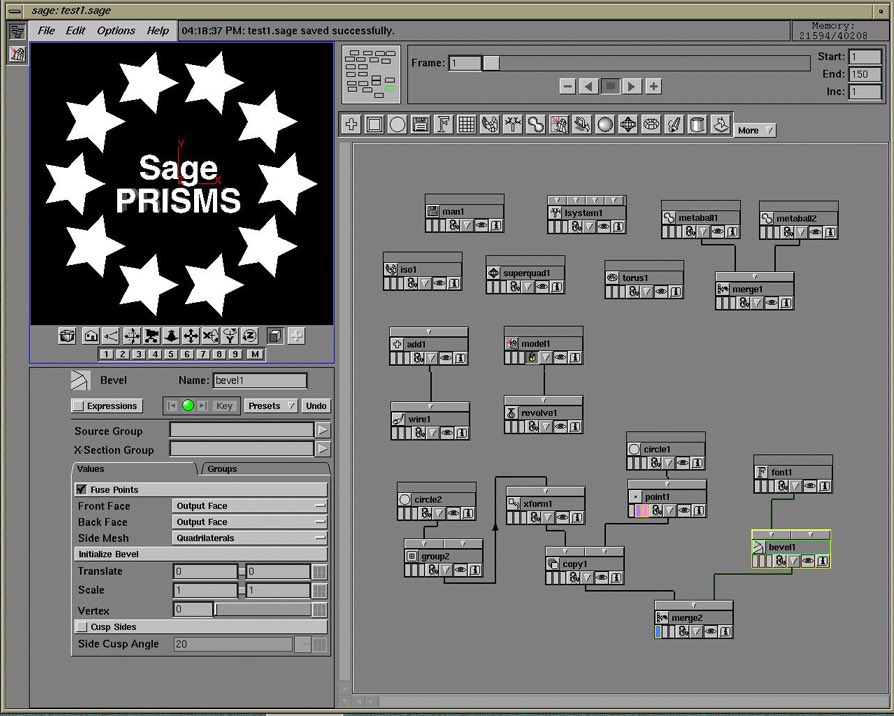Click the End frame field showing 150

click(865, 74)
